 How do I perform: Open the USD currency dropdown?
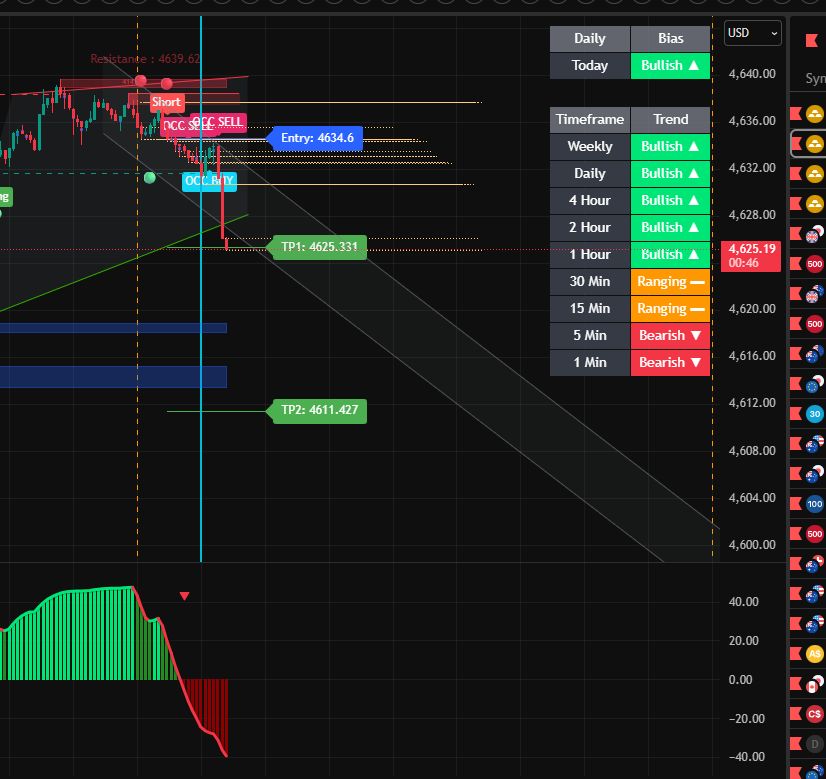pos(753,33)
